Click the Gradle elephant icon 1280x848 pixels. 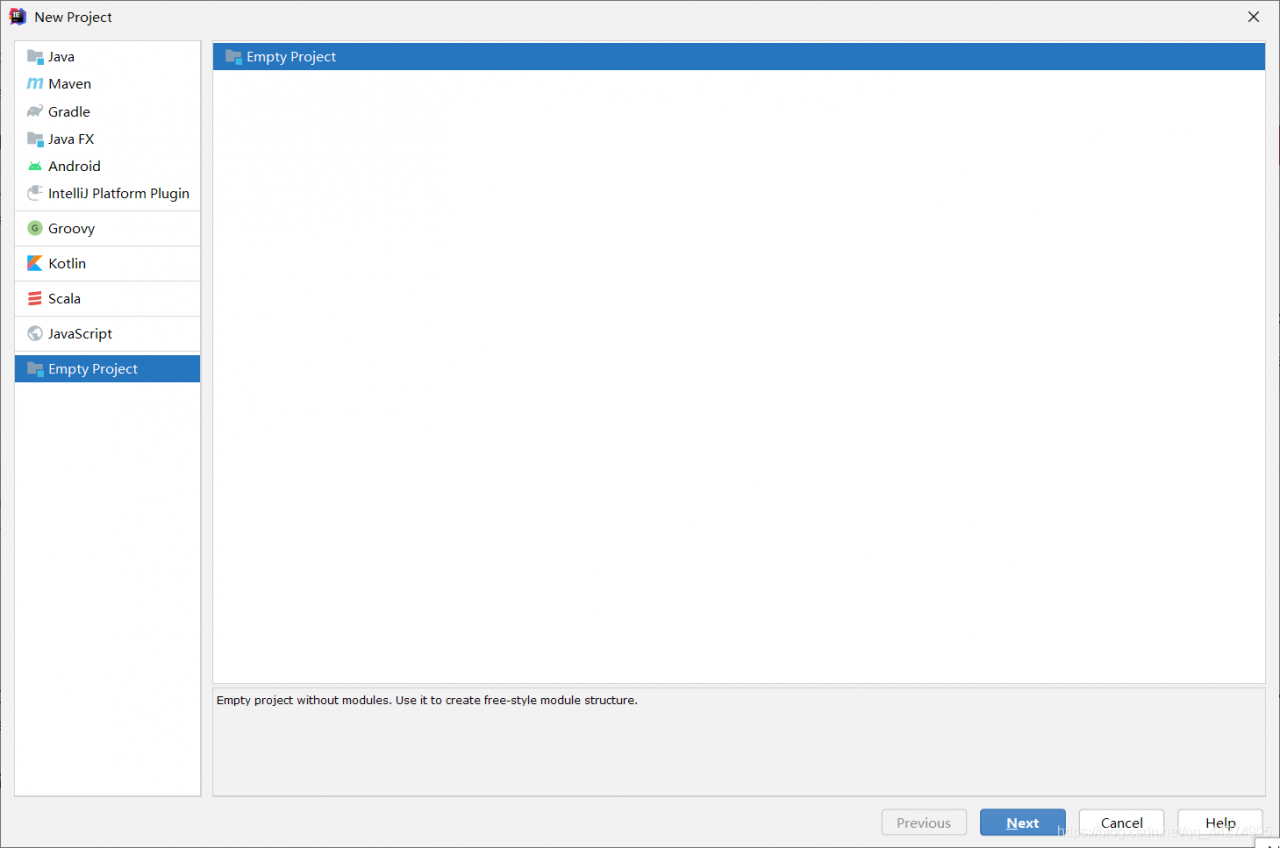point(35,112)
